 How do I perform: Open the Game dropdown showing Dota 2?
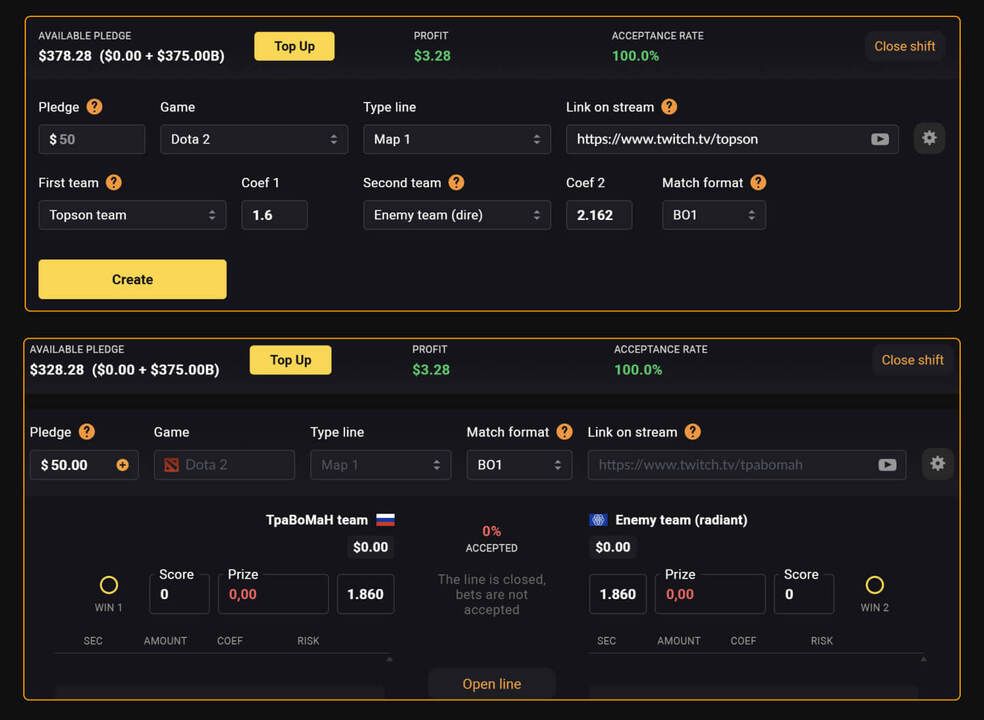(x=254, y=139)
